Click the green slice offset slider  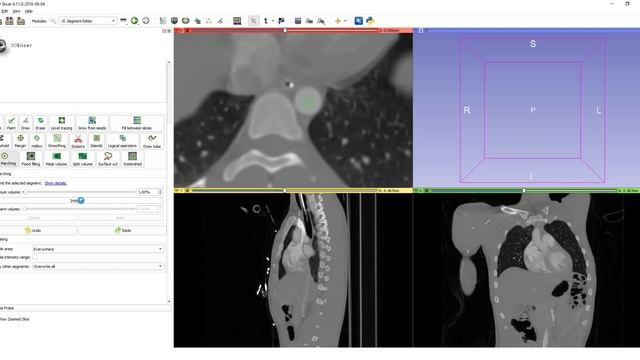(524, 190)
